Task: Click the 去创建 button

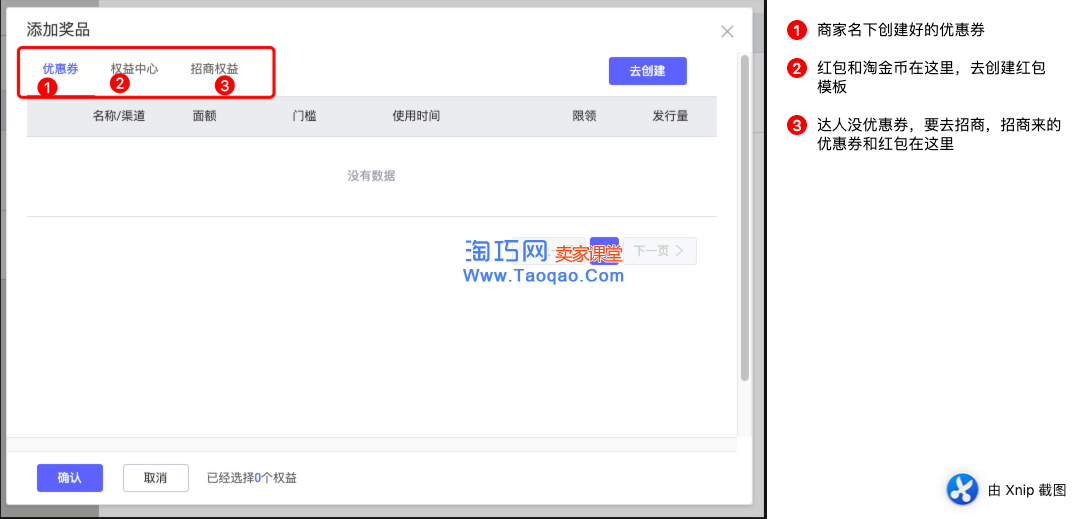Action: click(x=647, y=71)
